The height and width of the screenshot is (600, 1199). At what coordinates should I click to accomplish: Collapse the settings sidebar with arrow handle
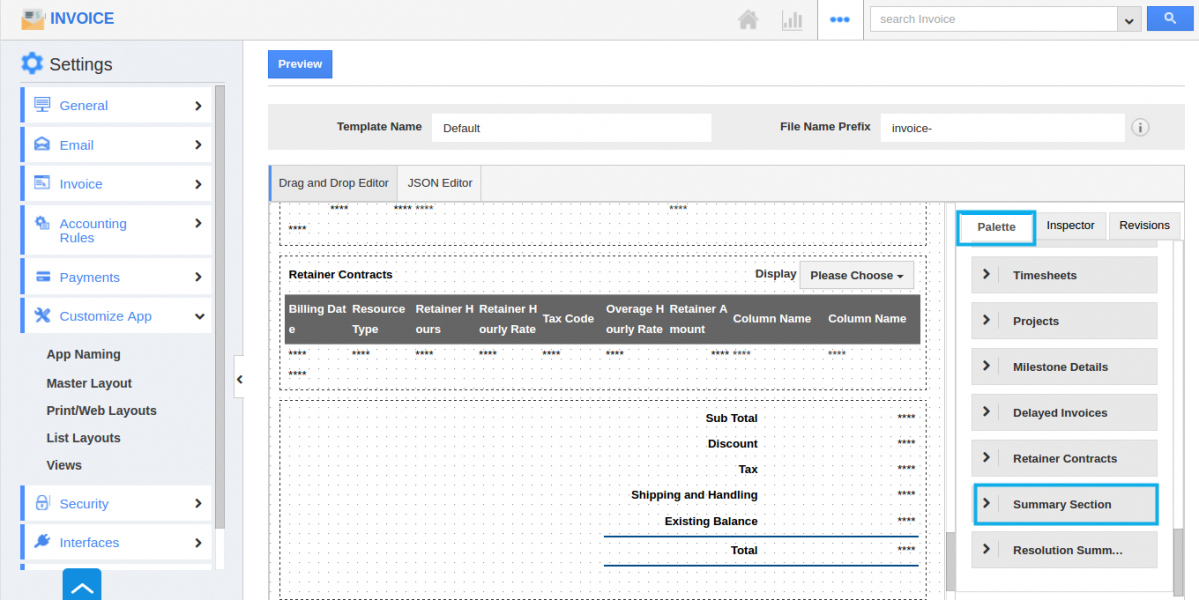point(239,379)
